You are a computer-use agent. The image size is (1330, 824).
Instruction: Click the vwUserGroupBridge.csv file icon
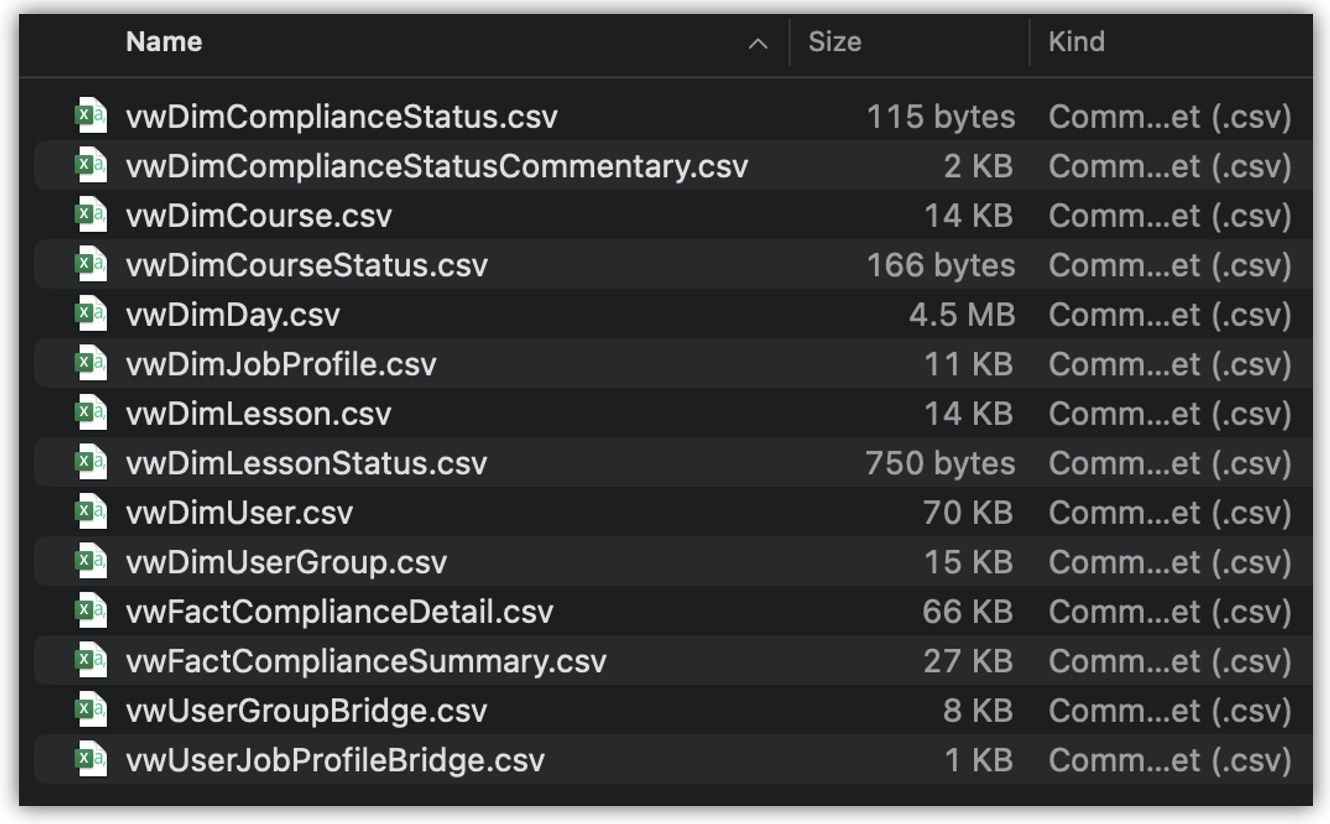[x=91, y=710]
